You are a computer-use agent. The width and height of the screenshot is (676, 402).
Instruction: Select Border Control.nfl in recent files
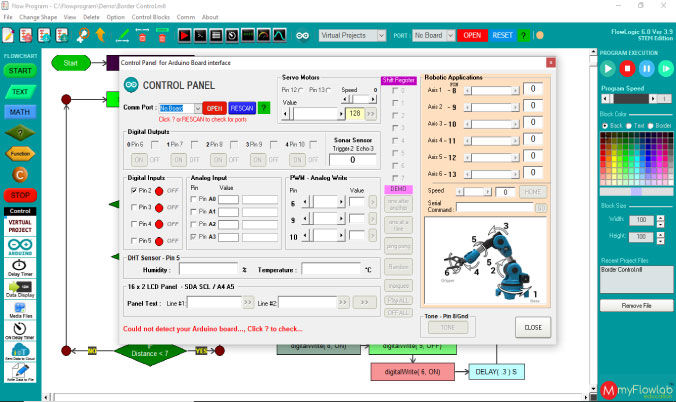tap(622, 270)
